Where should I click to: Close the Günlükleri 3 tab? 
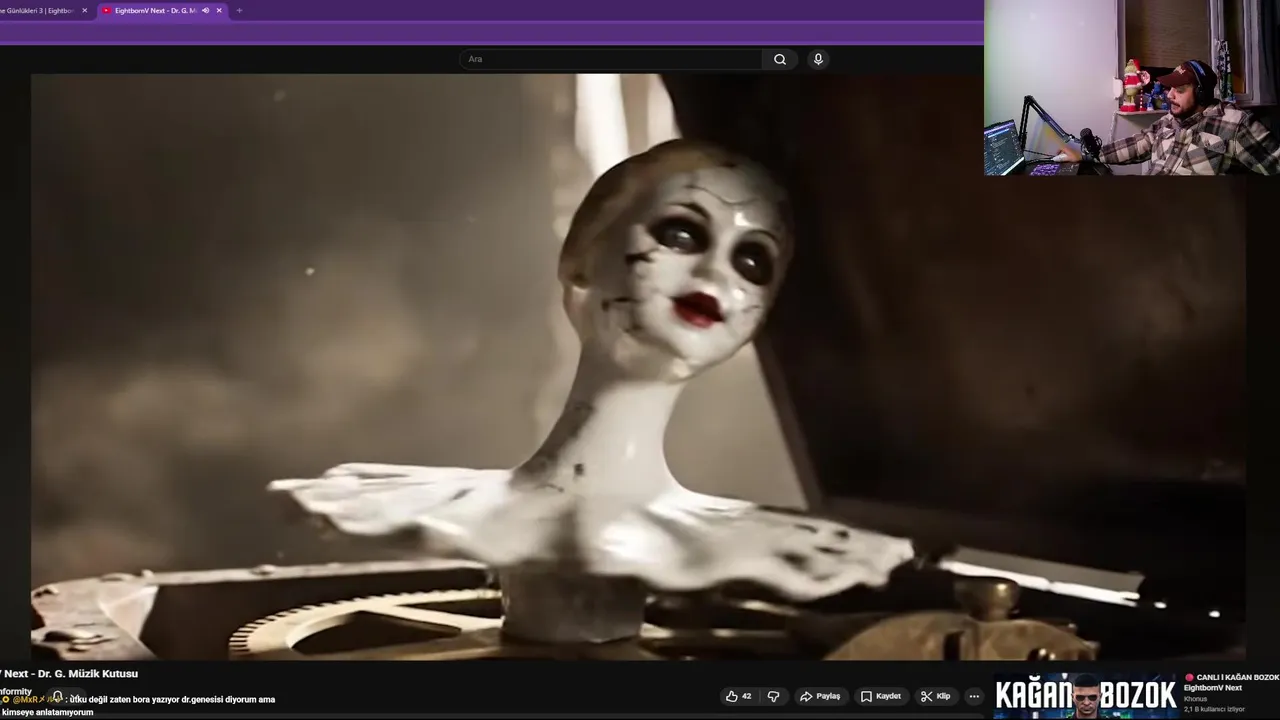coord(85,11)
